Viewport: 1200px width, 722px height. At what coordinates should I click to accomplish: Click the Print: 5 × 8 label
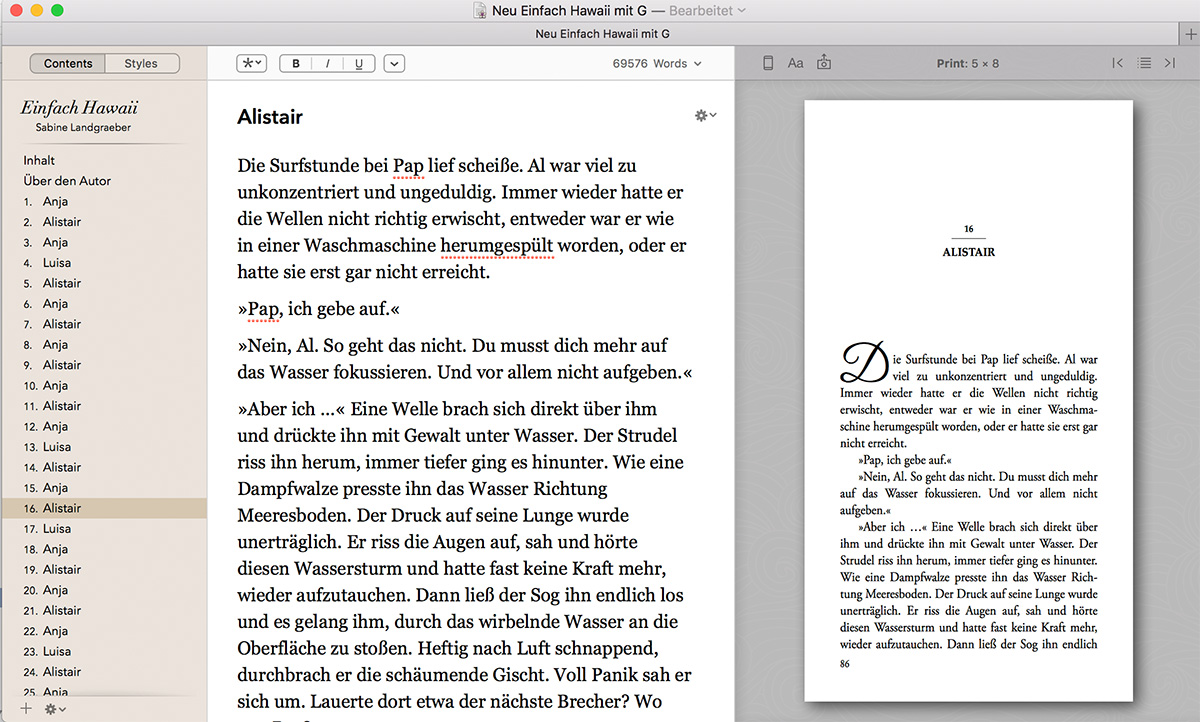(x=967, y=63)
